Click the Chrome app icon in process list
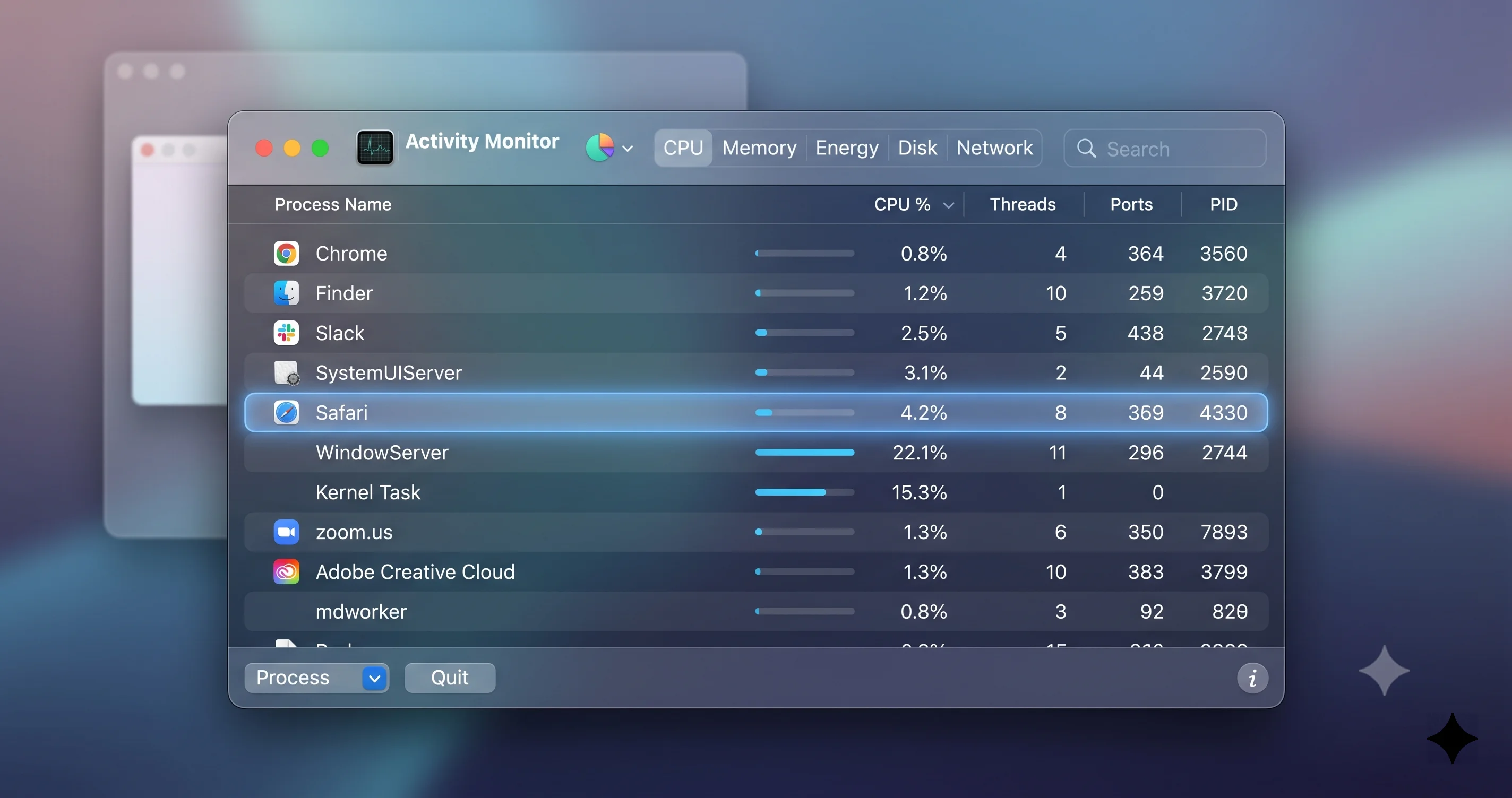Screen dimensions: 1512x798 coord(287,254)
